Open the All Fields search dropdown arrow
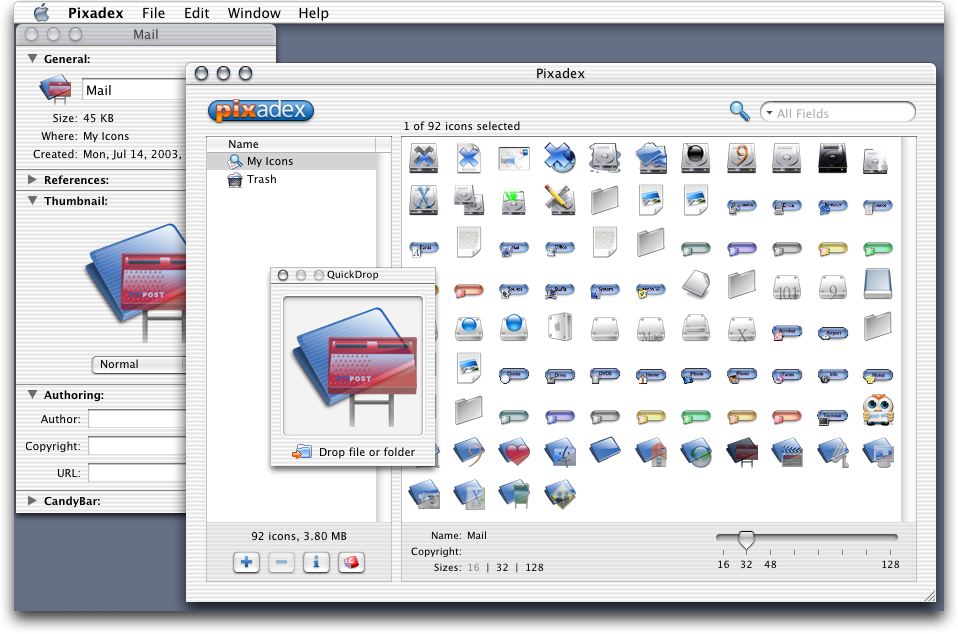 [770, 113]
